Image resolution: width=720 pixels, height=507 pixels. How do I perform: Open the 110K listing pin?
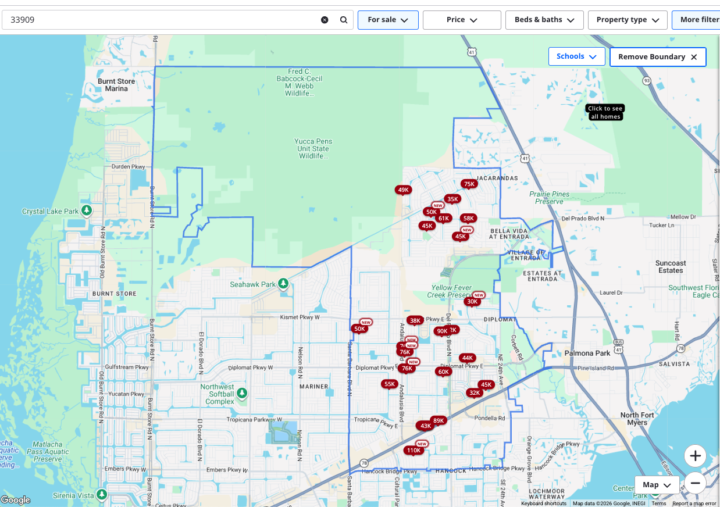[413, 451]
